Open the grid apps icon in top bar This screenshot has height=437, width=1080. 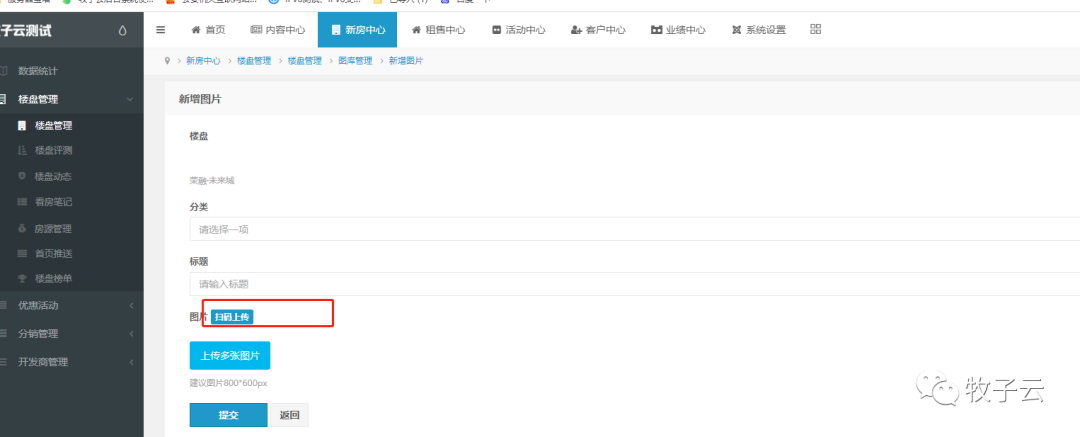point(816,29)
